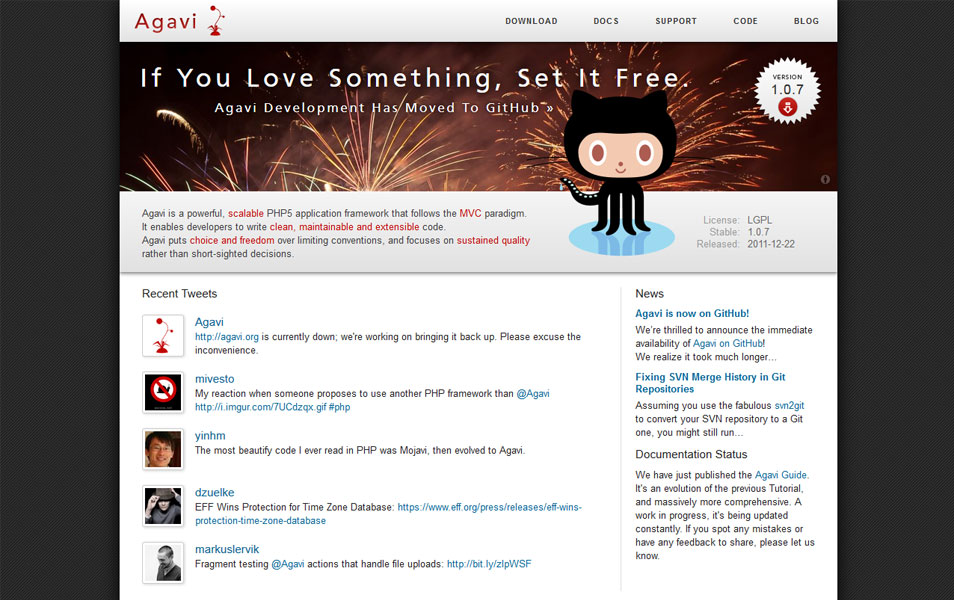
Task: Go to the Docs page
Action: tap(606, 21)
